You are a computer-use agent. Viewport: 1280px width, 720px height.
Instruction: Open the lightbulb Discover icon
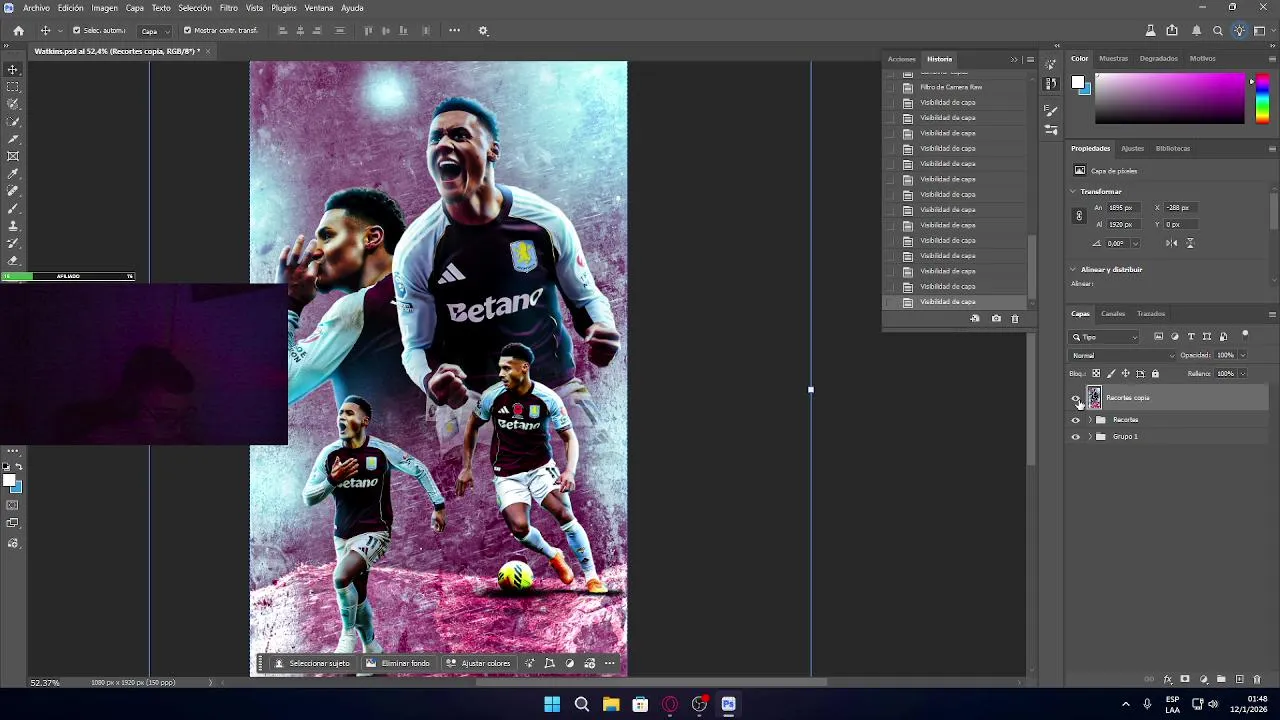[x=1239, y=30]
